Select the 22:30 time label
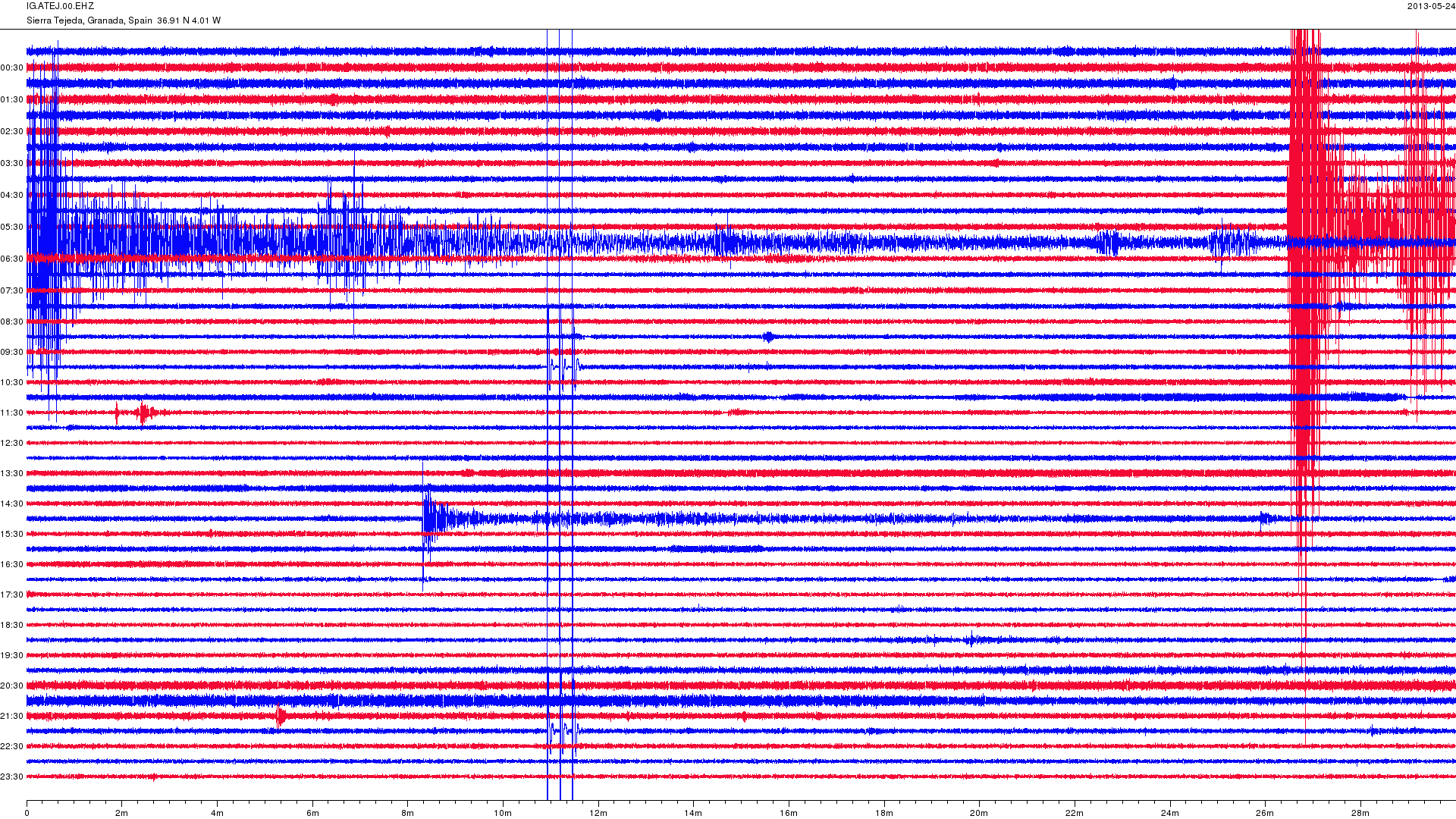The image size is (1456, 819). coord(12,747)
